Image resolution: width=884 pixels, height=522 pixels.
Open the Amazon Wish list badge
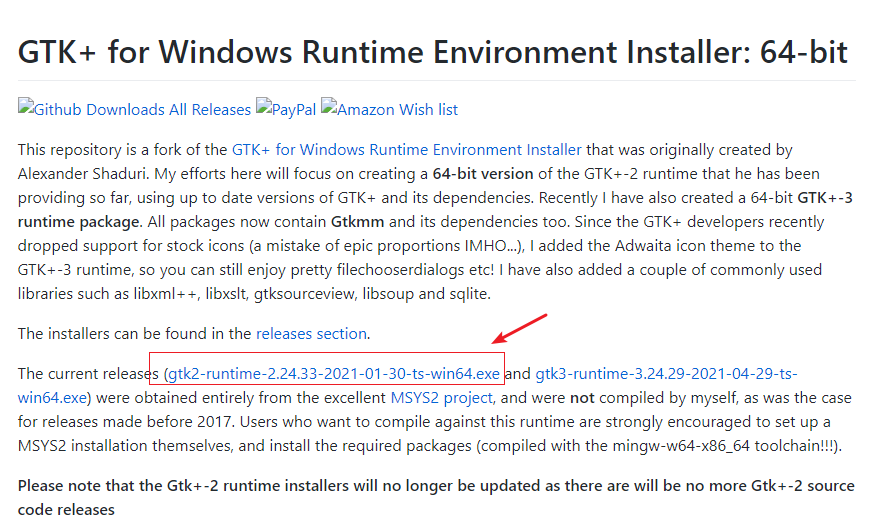tap(390, 109)
